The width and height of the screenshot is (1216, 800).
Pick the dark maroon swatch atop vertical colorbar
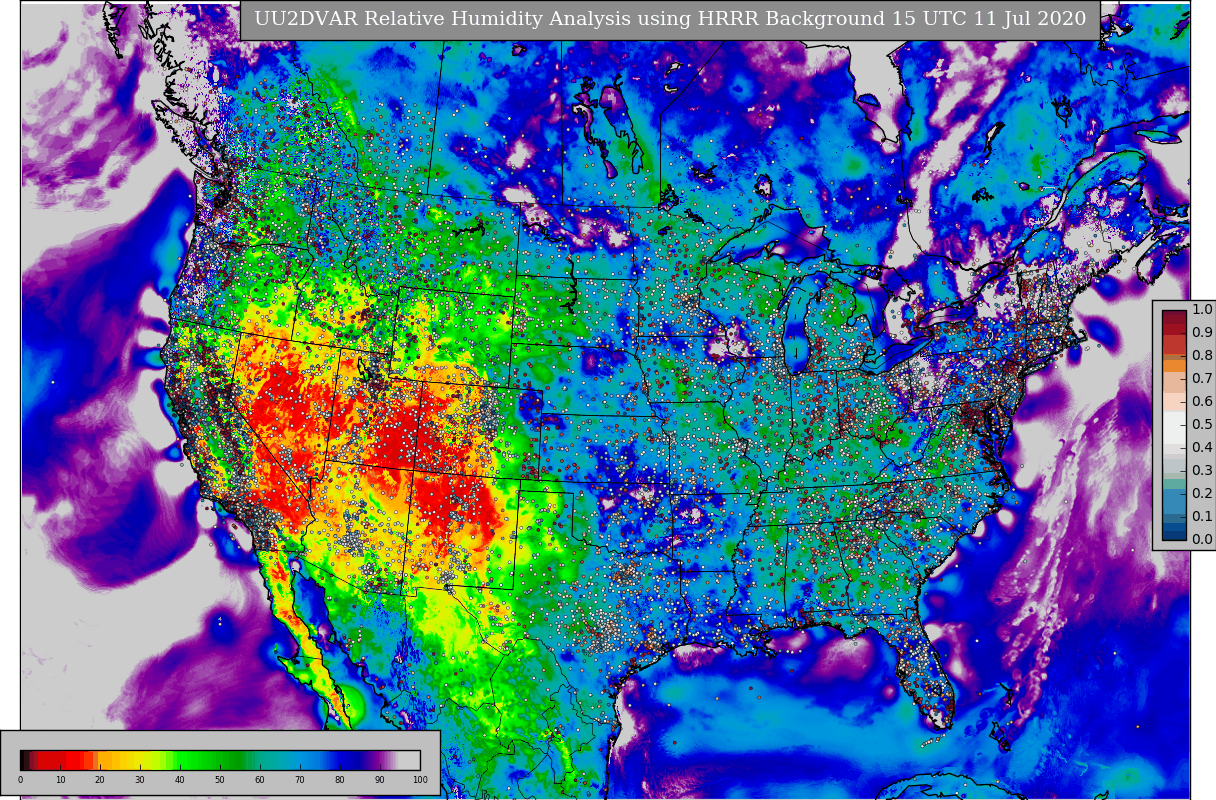click(1174, 317)
